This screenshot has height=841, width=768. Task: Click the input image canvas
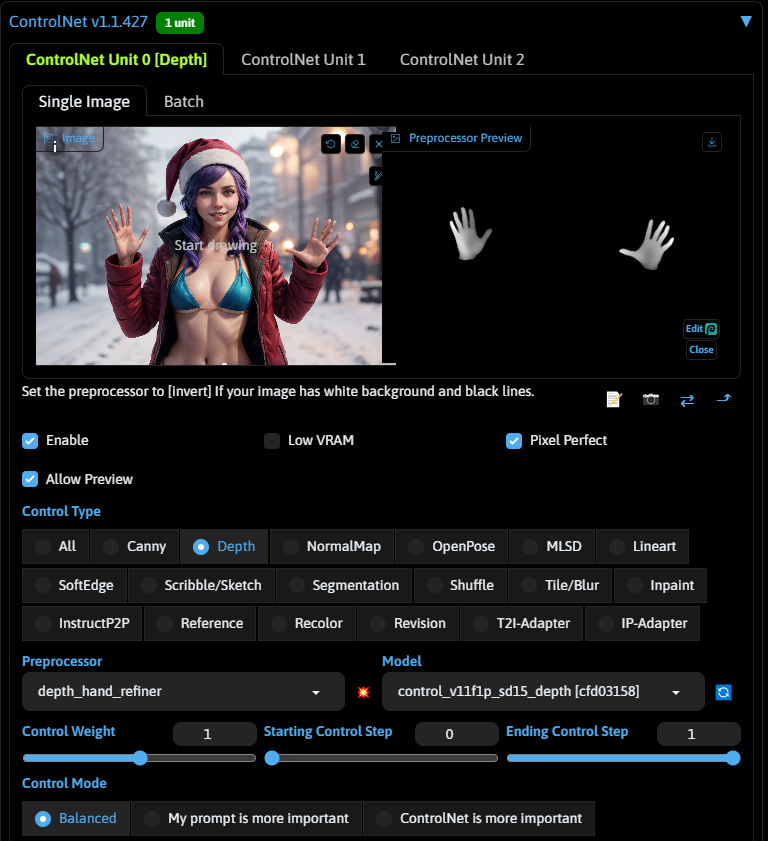(209, 246)
